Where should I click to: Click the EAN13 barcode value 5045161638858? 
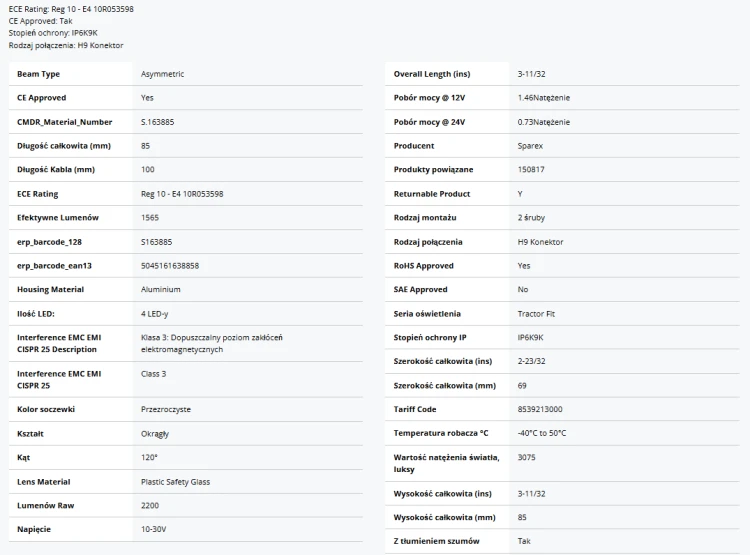point(170,266)
